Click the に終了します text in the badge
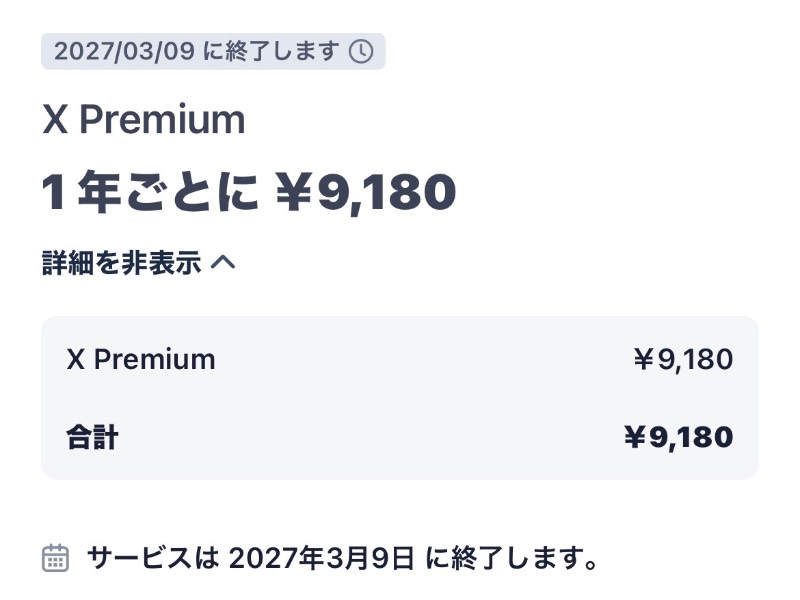The image size is (800, 600). (271, 52)
